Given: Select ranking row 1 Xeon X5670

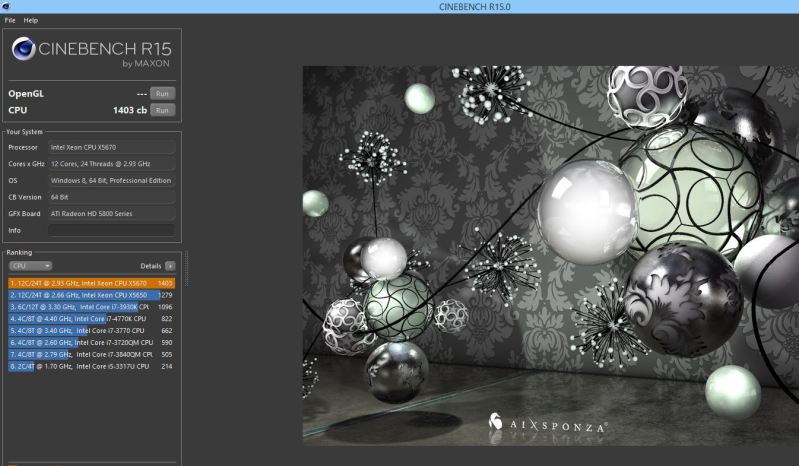Looking at the screenshot, I should (91, 283).
